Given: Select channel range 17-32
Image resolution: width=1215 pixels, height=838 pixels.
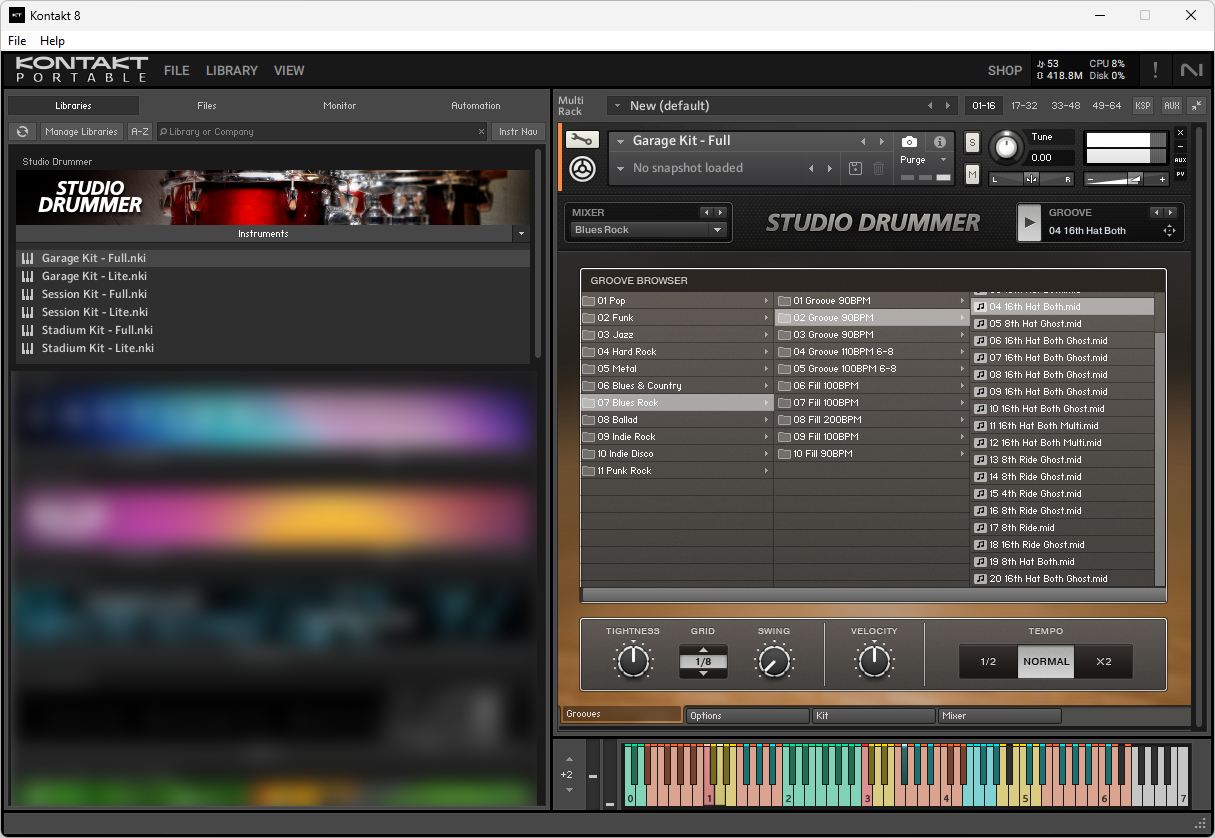Looking at the screenshot, I should 1024,105.
